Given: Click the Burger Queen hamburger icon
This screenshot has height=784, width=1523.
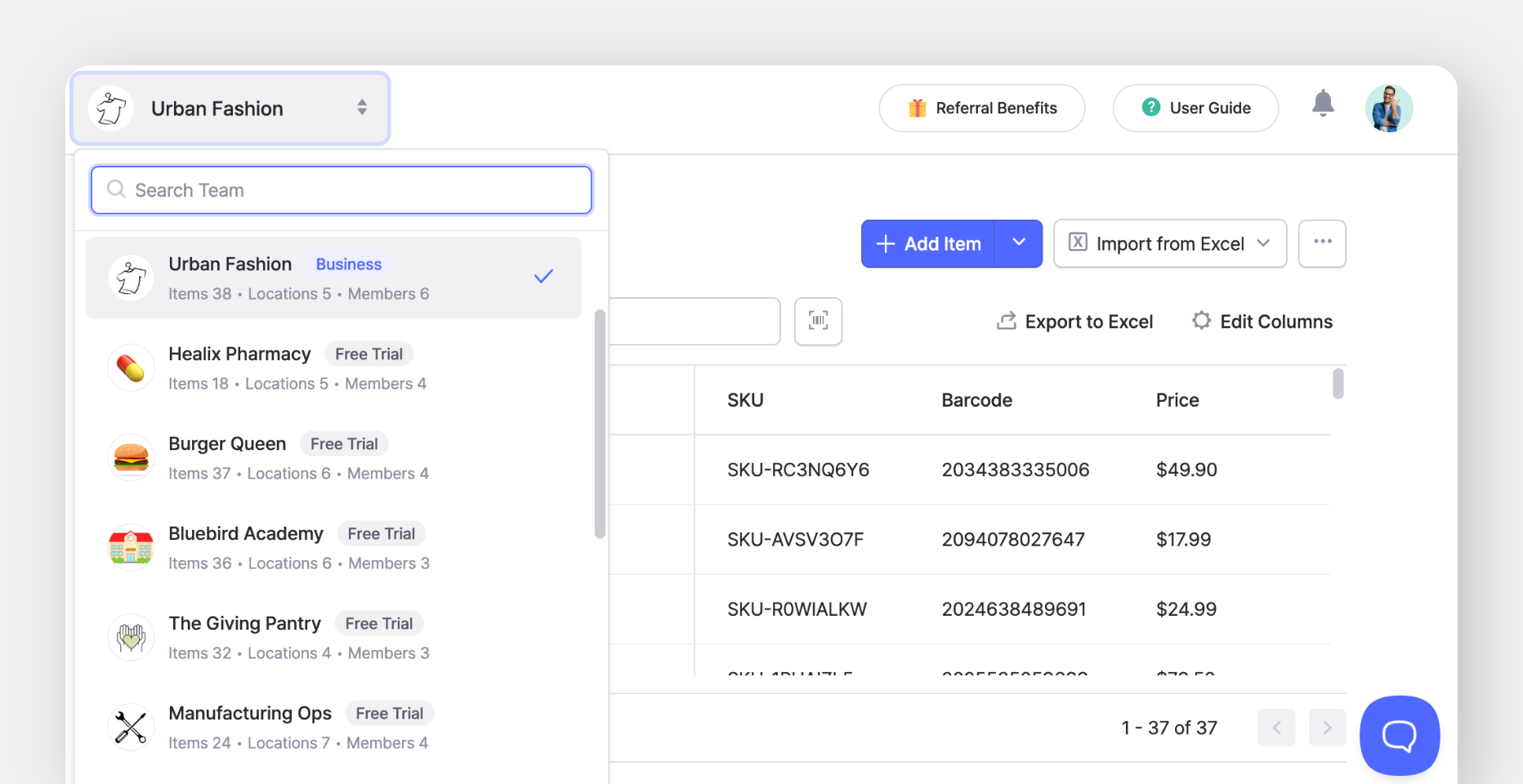Looking at the screenshot, I should point(131,457).
